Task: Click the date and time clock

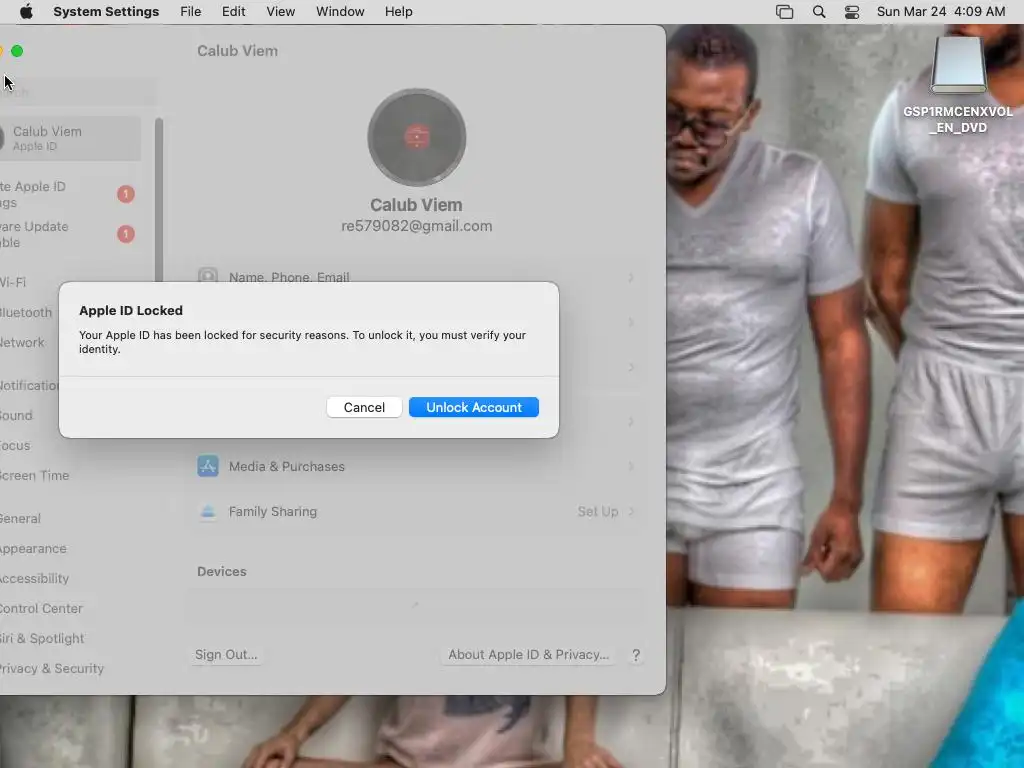Action: (940, 12)
